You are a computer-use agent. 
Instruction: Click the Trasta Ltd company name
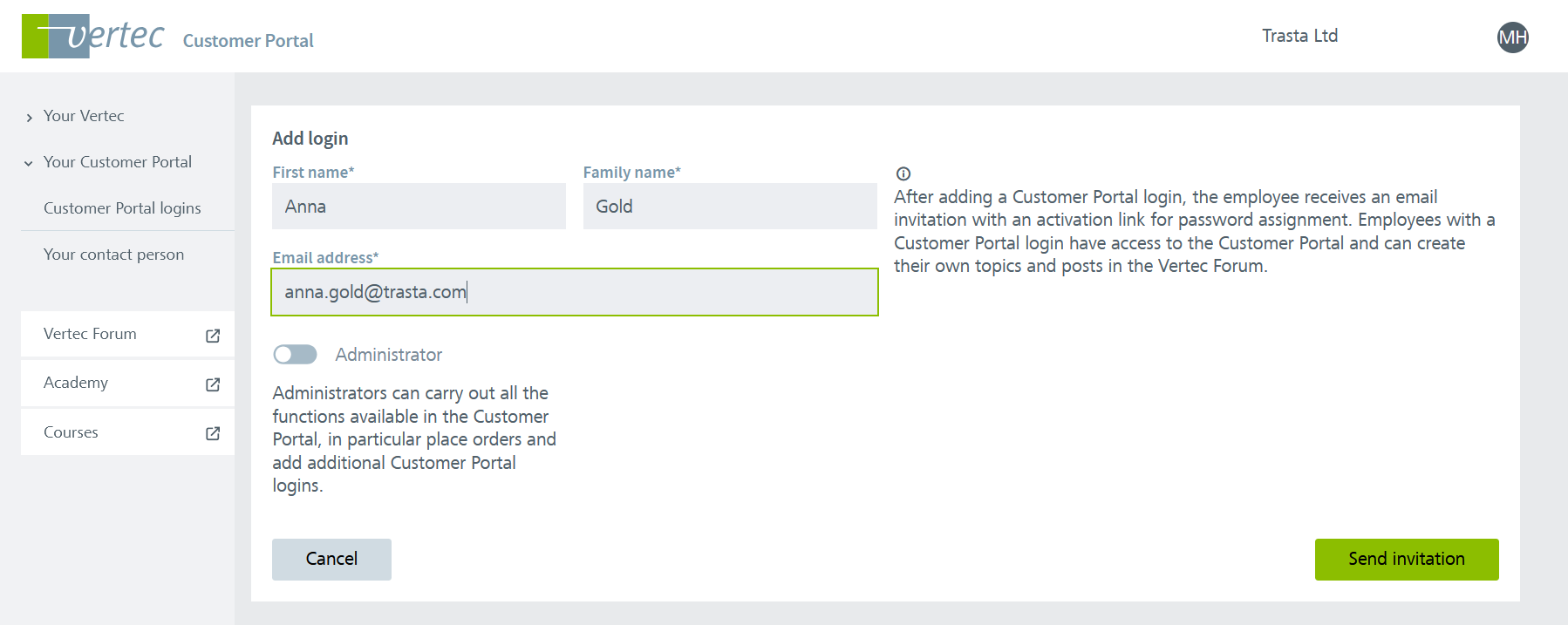[x=1299, y=36]
